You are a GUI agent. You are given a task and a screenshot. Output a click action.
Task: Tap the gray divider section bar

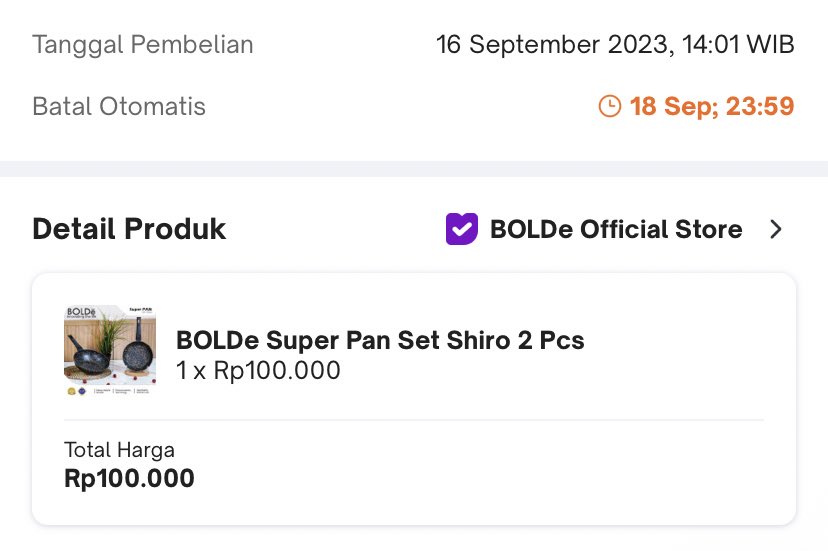click(x=414, y=169)
